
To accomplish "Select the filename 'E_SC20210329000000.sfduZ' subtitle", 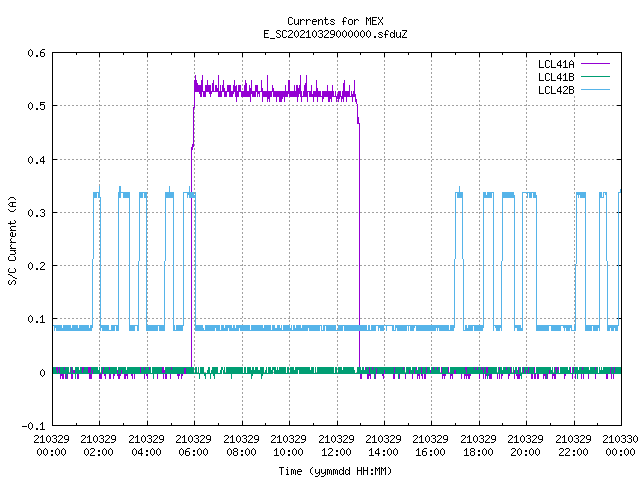I will click(335, 34).
